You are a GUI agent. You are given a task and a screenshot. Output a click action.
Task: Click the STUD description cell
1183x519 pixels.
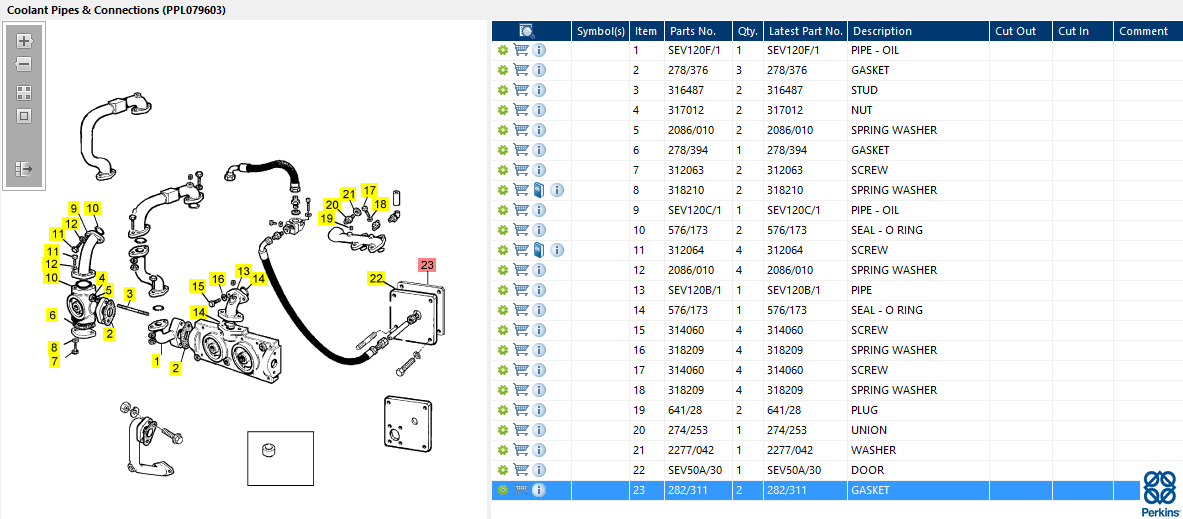click(x=918, y=90)
